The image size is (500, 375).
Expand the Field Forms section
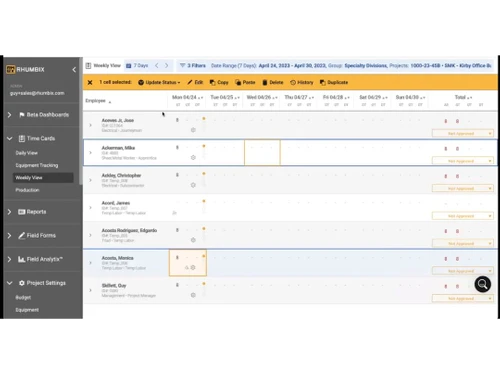[x=9, y=235]
